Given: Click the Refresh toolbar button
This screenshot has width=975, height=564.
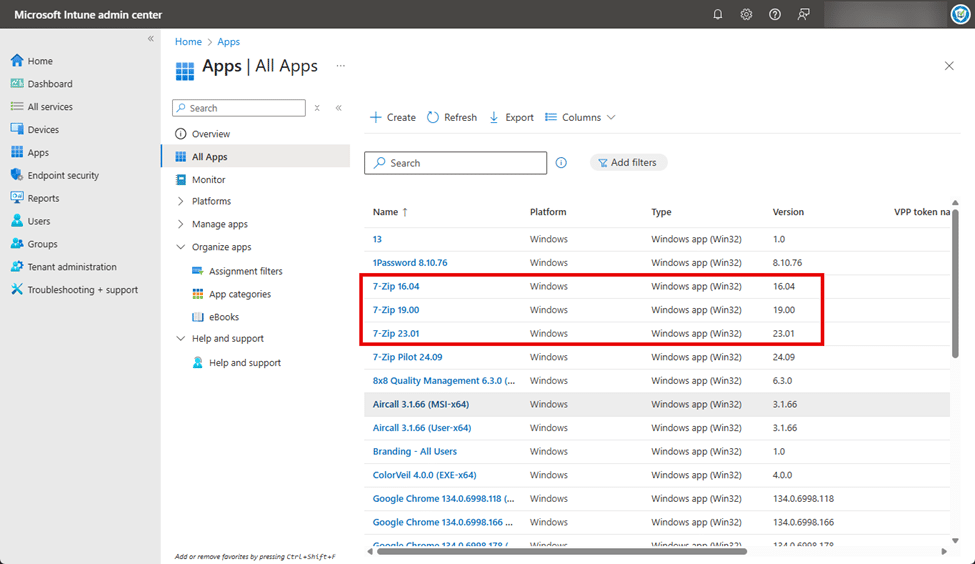Looking at the screenshot, I should tap(452, 118).
